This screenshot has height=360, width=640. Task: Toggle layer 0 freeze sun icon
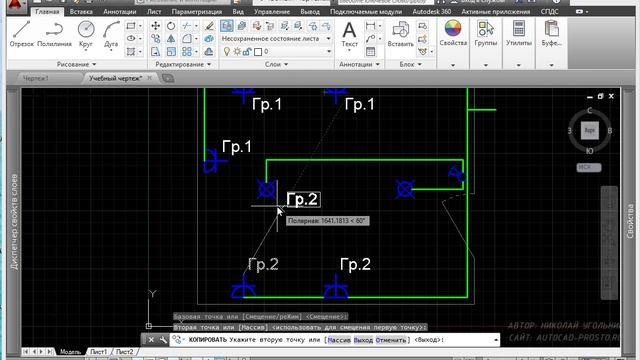tap(237, 52)
